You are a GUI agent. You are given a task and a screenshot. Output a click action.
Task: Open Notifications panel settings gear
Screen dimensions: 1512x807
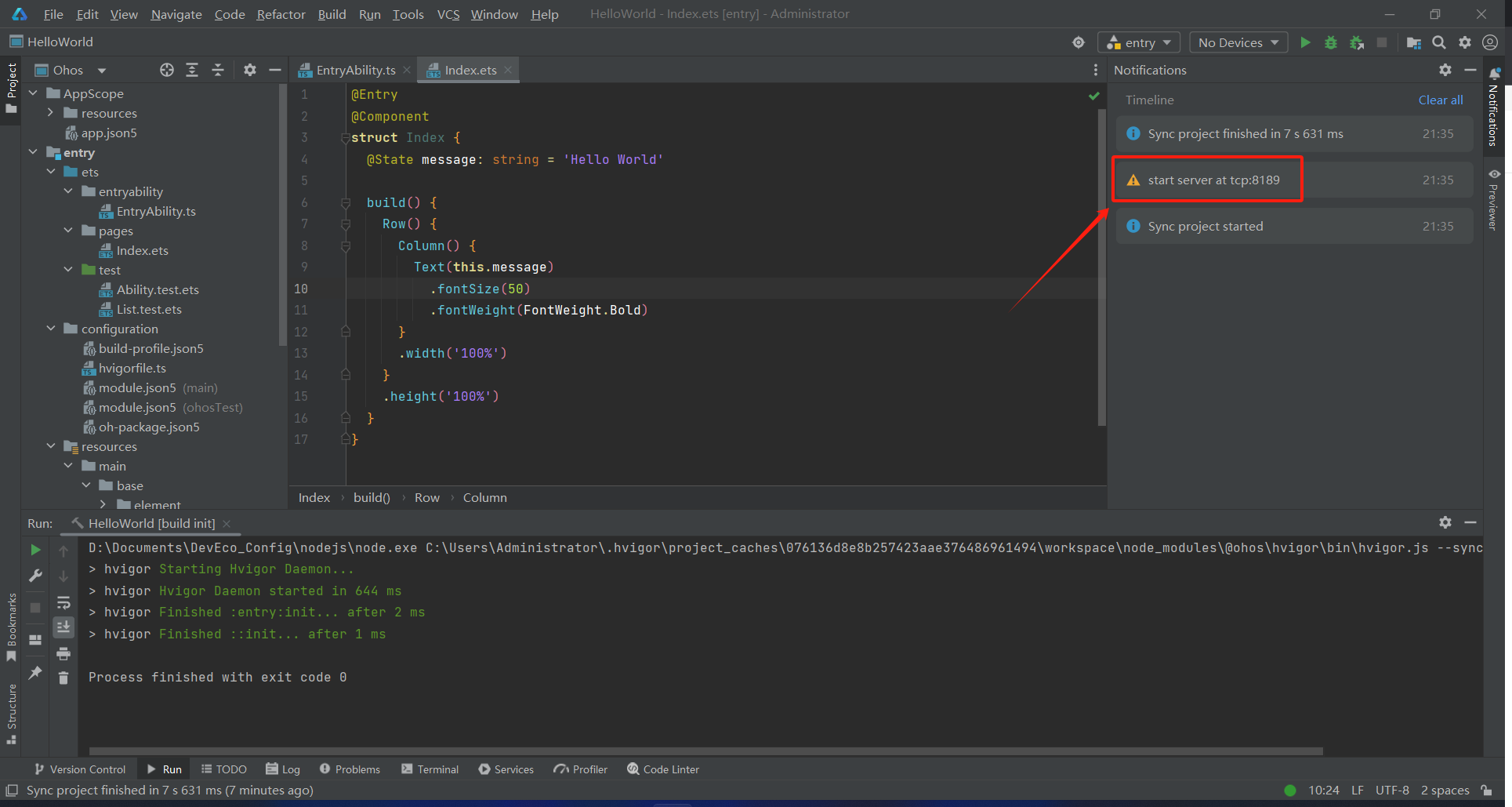1445,70
